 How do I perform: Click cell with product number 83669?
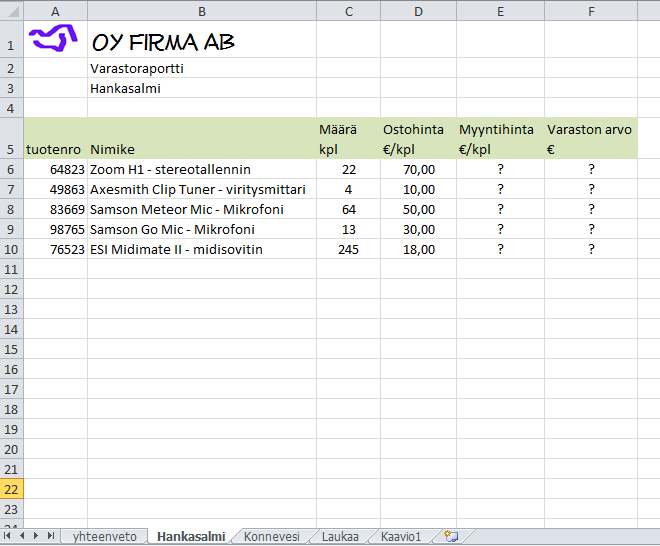click(x=56, y=209)
